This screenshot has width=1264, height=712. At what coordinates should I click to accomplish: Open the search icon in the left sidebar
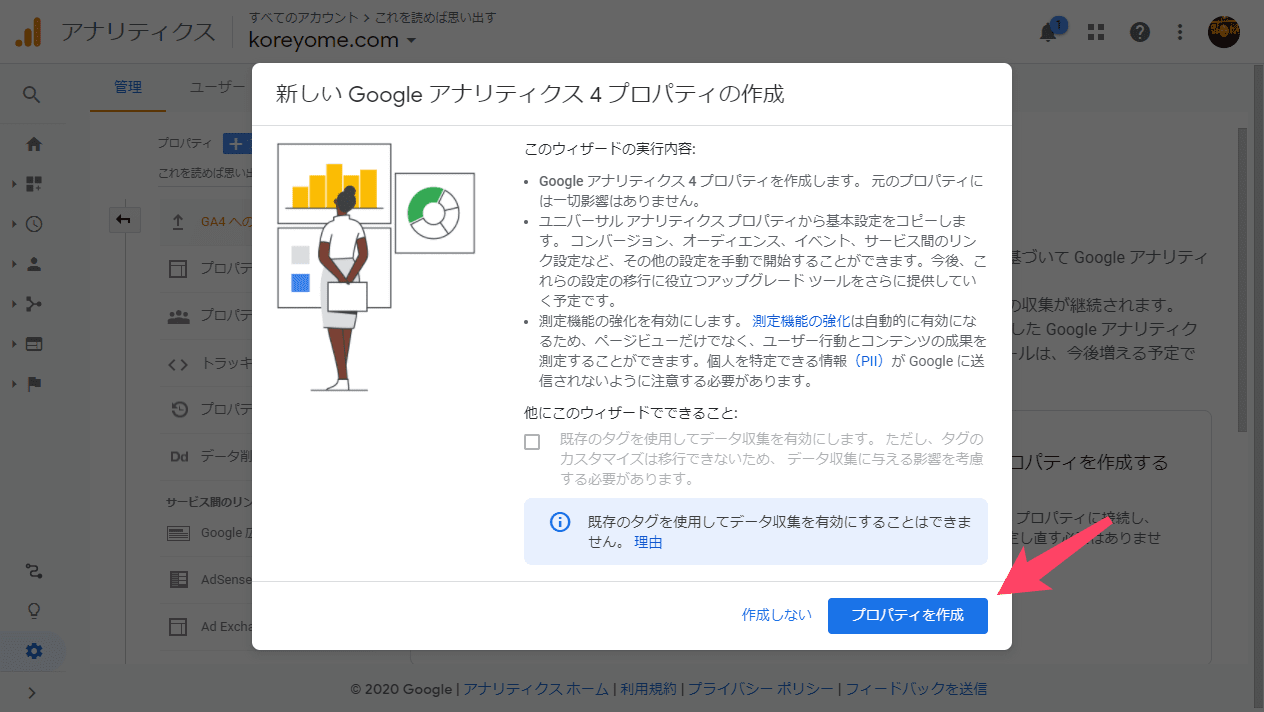pos(32,95)
